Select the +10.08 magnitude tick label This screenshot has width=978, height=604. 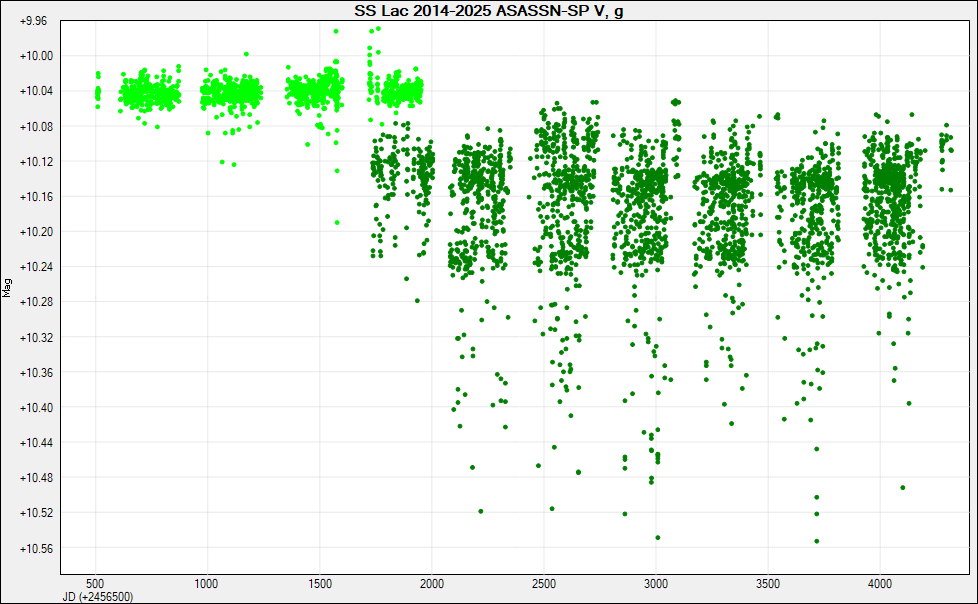click(x=37, y=126)
